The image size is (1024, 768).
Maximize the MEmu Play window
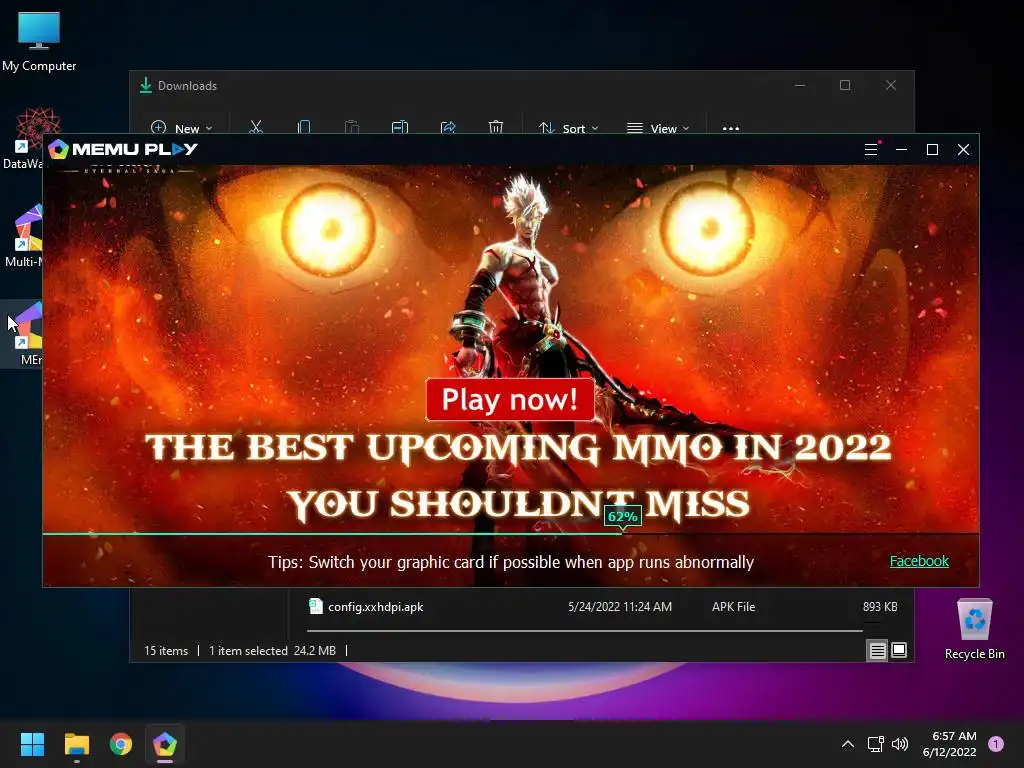[933, 150]
